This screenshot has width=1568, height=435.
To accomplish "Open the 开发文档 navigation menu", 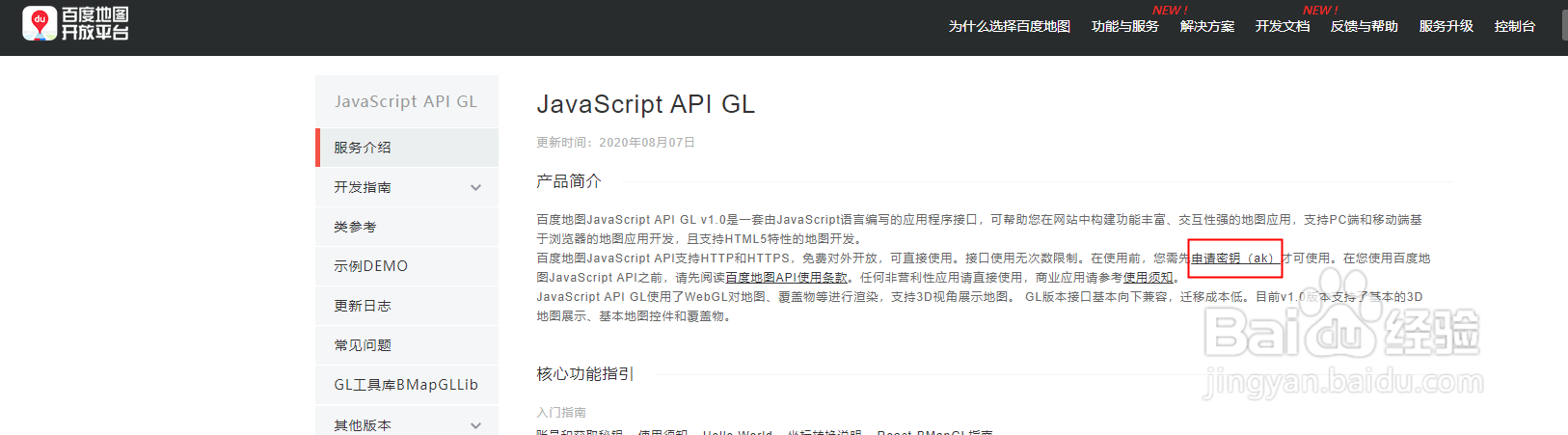I will pos(1283,27).
